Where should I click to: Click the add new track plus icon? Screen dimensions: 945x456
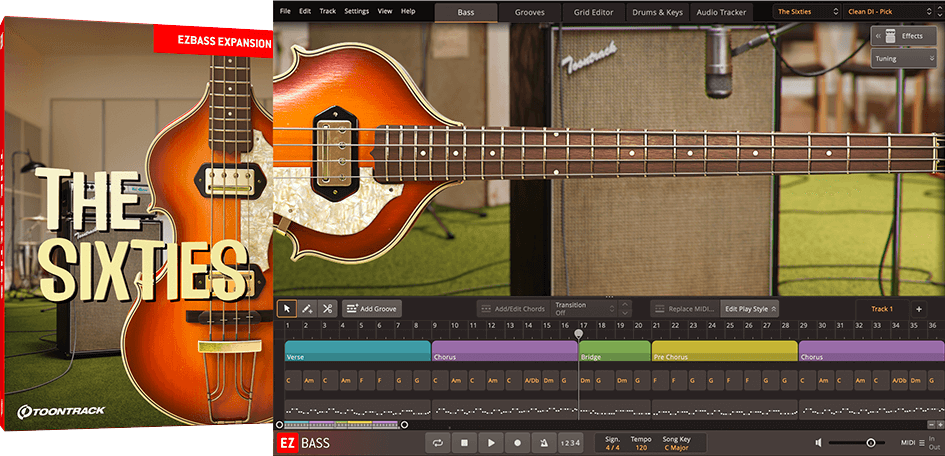click(x=919, y=309)
